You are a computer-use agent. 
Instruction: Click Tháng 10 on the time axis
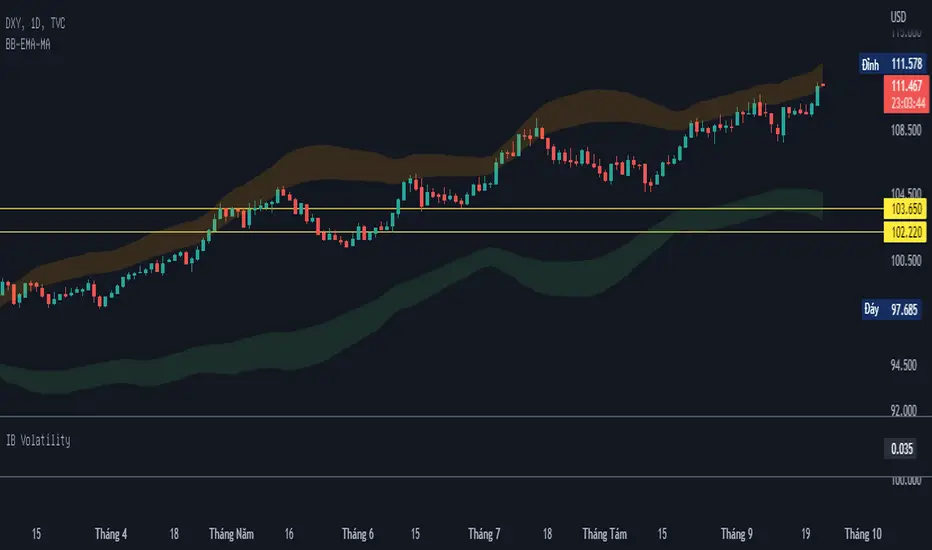click(x=863, y=534)
